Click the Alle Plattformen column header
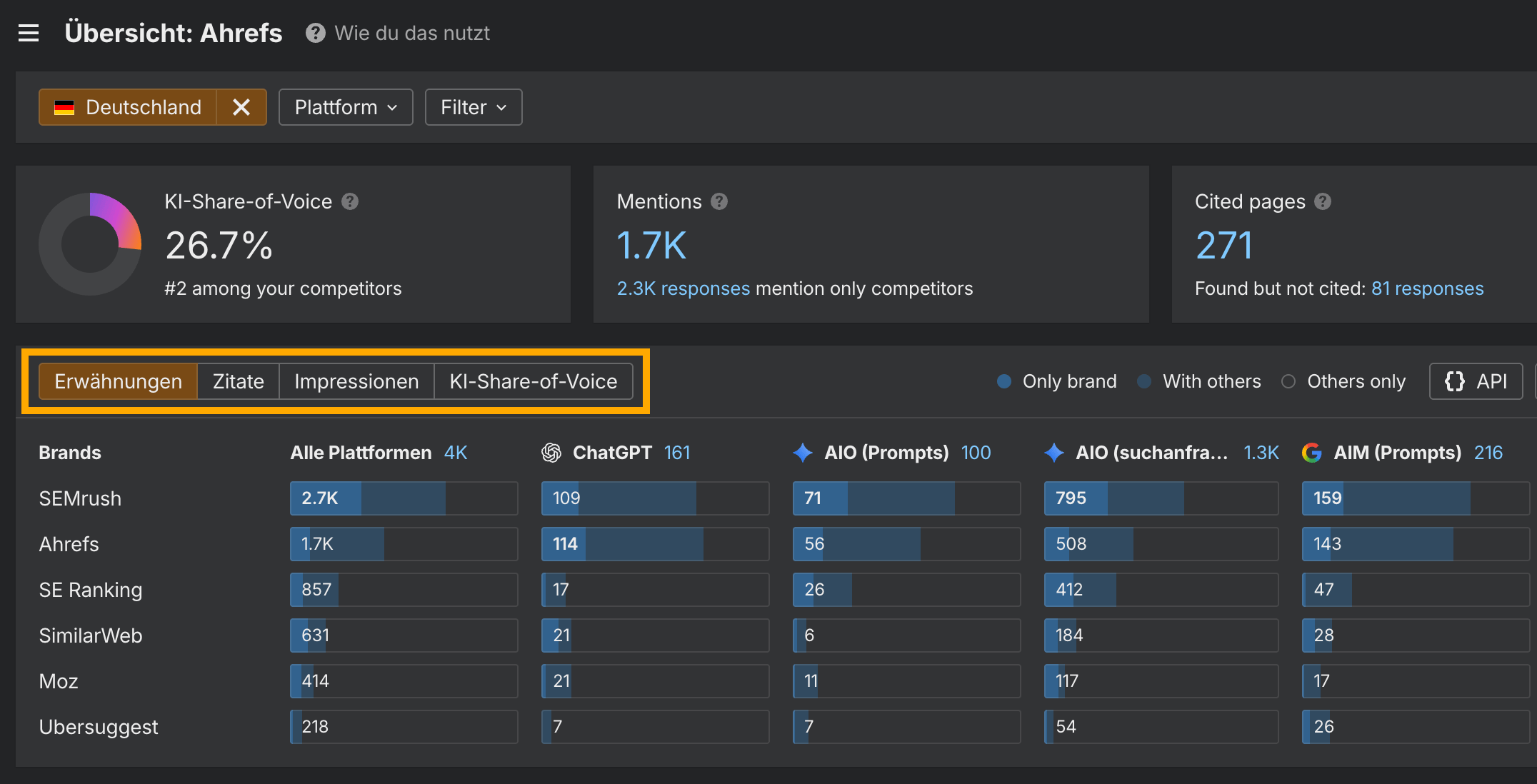 pos(361,453)
